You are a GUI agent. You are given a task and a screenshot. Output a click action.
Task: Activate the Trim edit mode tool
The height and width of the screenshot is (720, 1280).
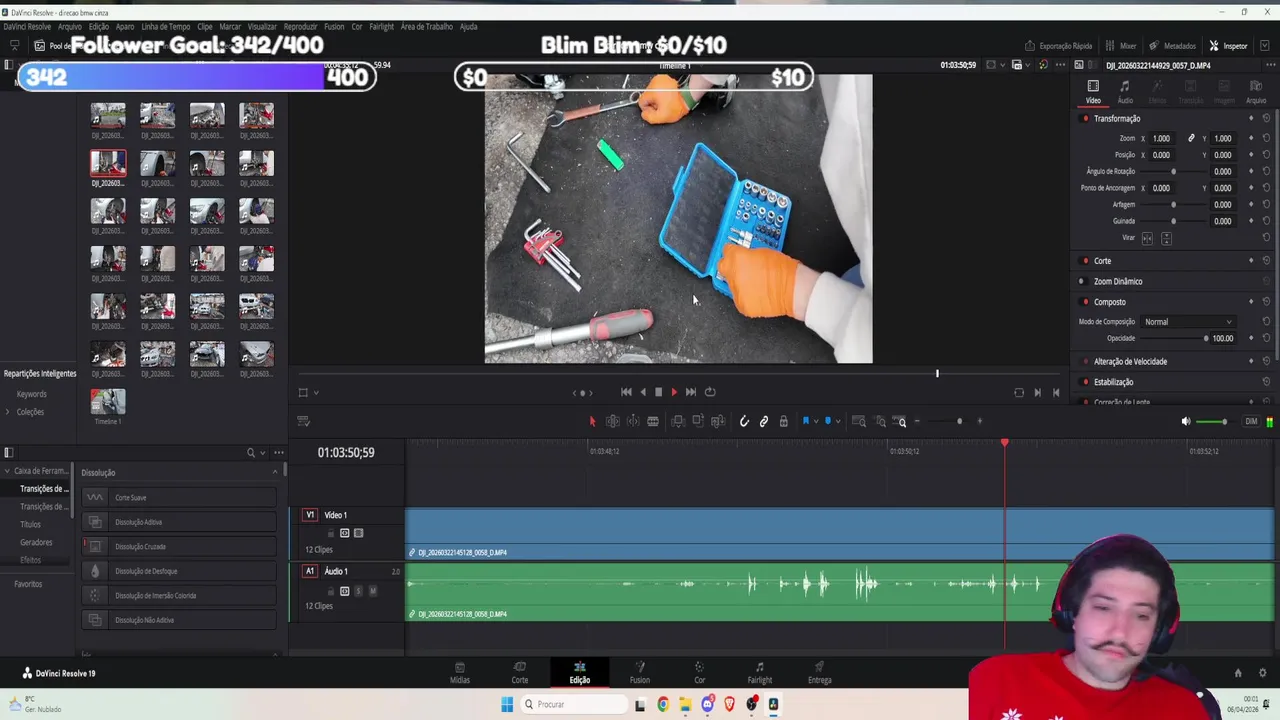click(613, 422)
